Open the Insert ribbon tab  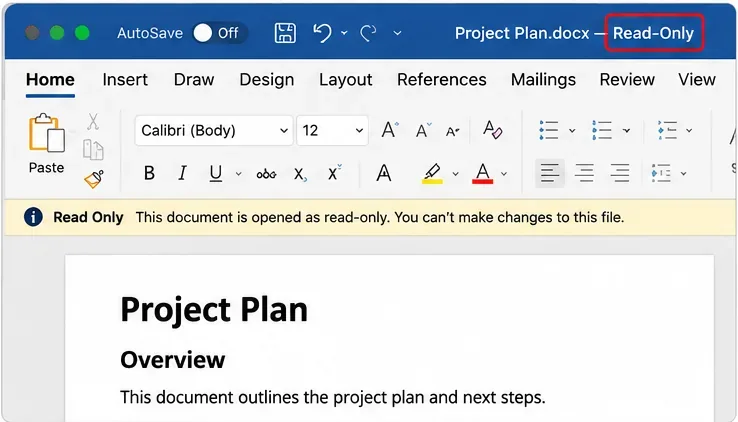point(125,80)
